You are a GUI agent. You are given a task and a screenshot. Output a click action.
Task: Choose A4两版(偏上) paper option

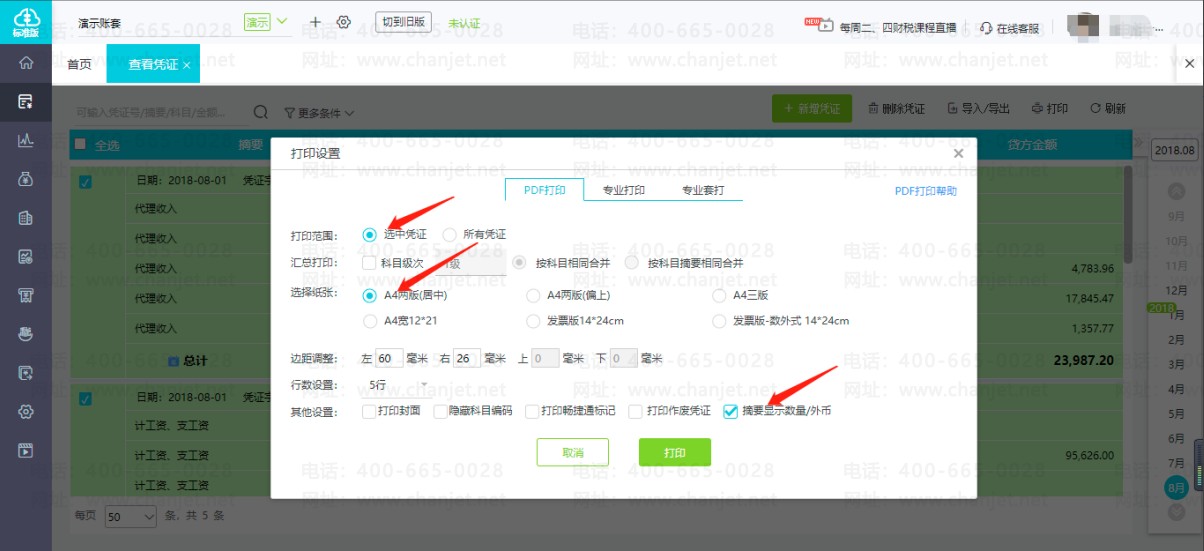coord(533,296)
